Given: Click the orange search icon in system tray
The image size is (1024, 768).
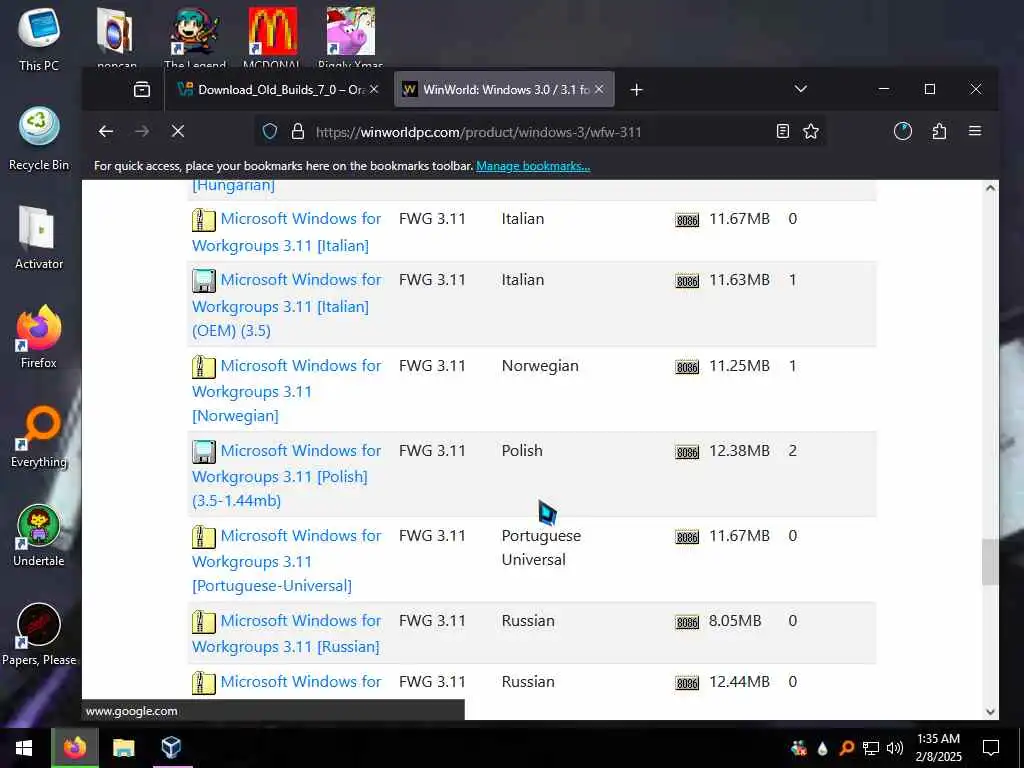Looking at the screenshot, I should 846,748.
